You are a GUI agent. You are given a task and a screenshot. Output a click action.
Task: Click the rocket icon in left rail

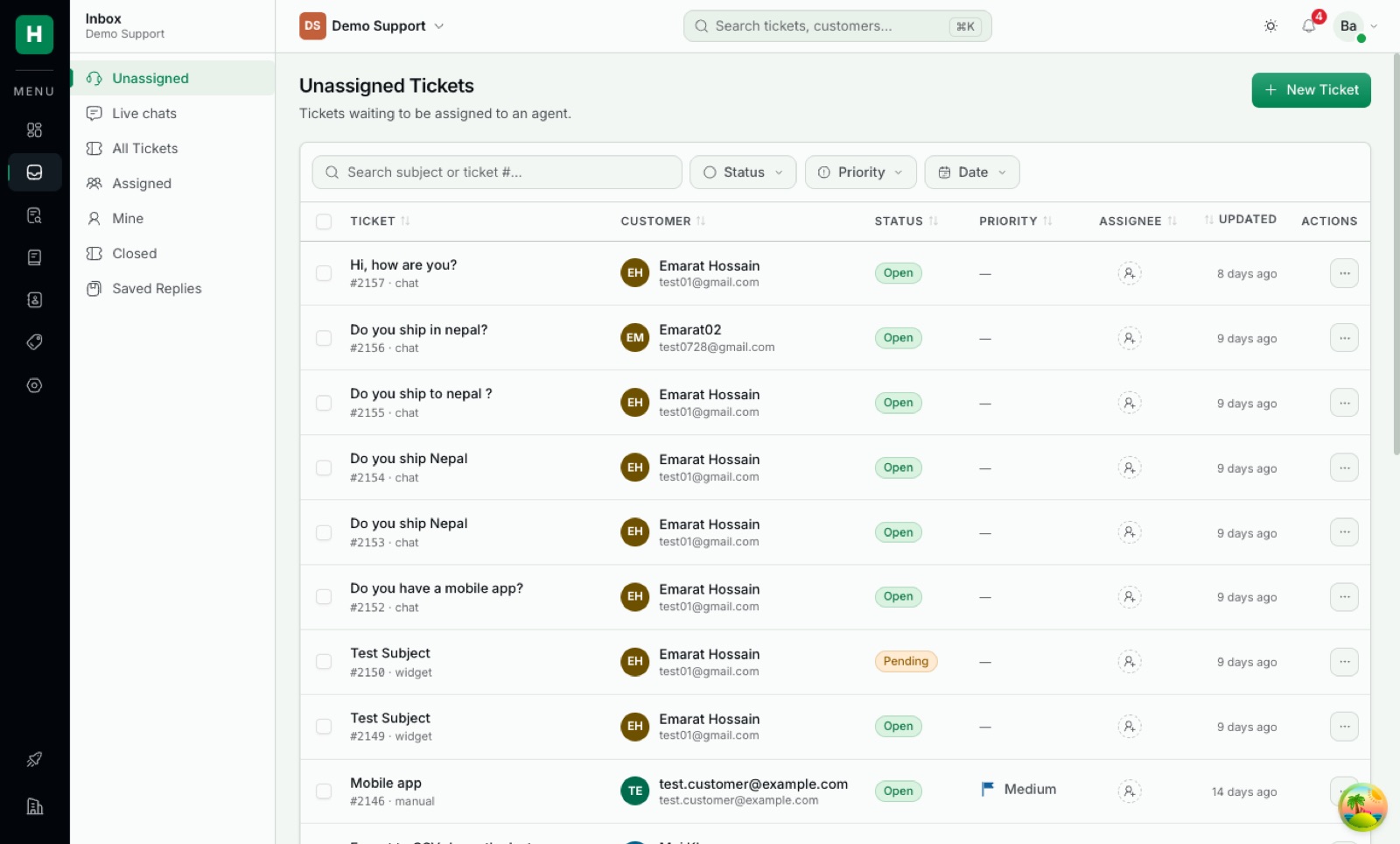coord(34,759)
